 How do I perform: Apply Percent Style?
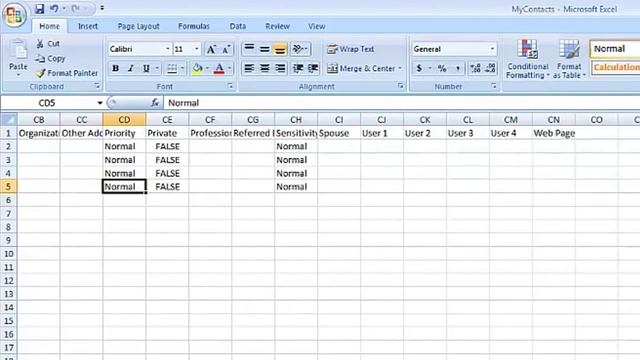[442, 68]
